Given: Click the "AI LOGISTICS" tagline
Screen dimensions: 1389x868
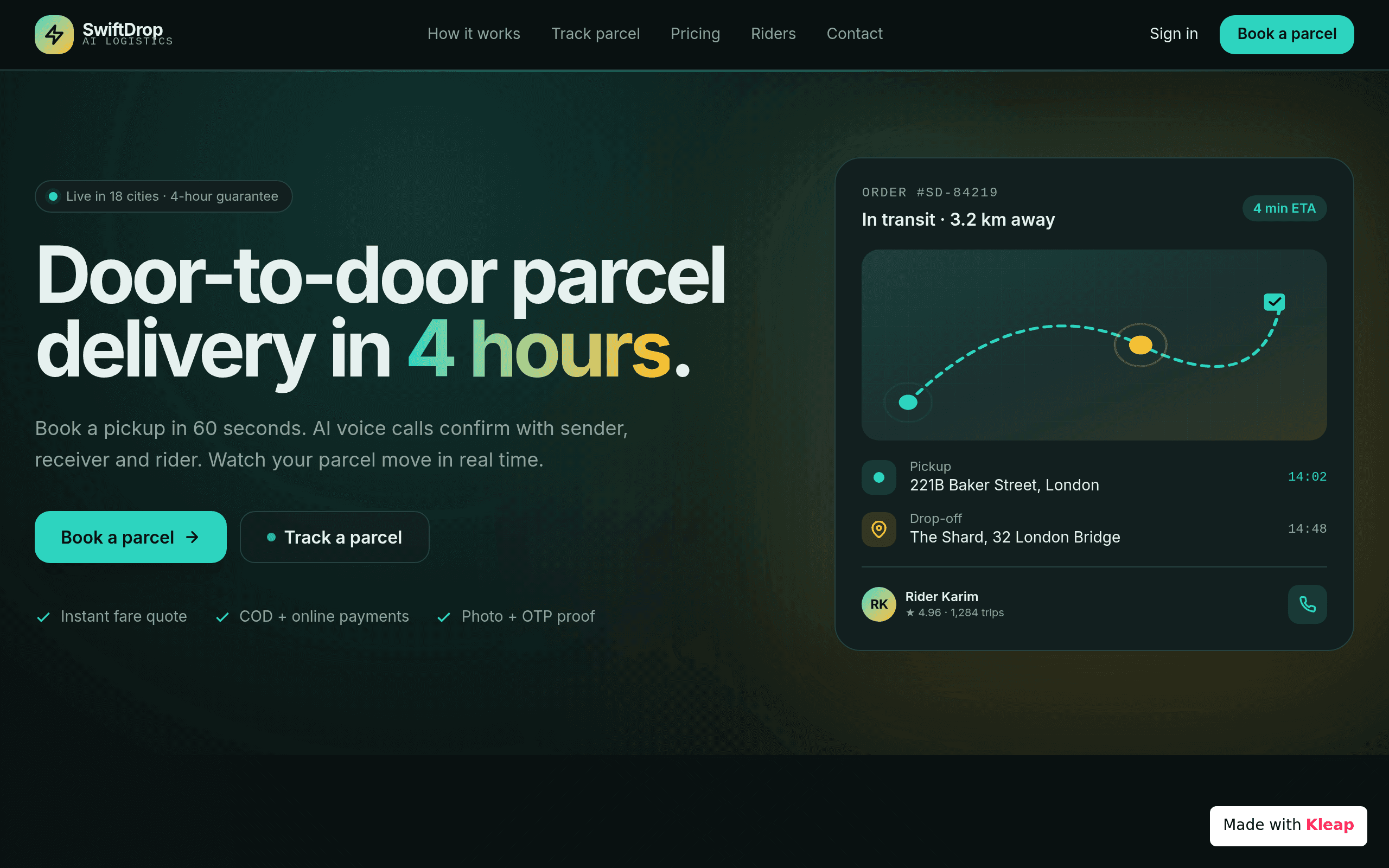Looking at the screenshot, I should click(128, 41).
